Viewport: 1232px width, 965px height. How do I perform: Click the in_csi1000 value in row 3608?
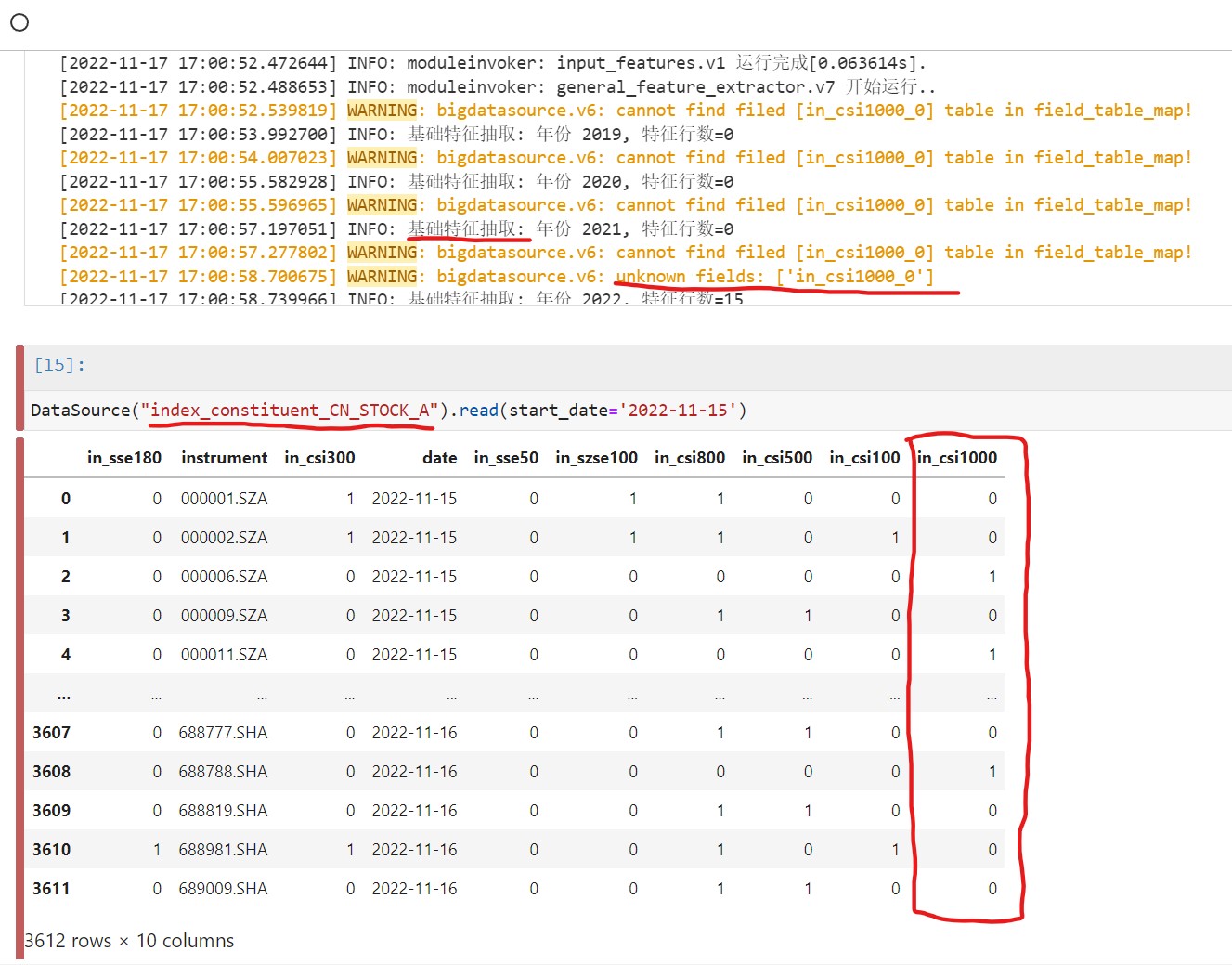(x=992, y=772)
